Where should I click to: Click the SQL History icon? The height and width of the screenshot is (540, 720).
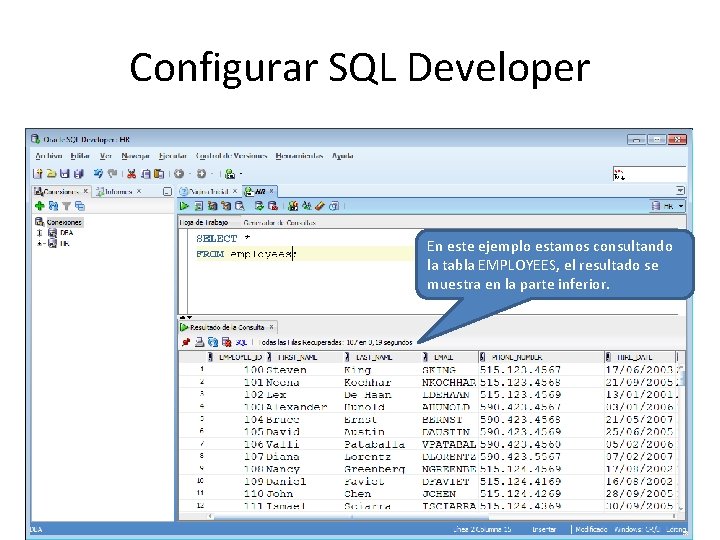(x=334, y=206)
